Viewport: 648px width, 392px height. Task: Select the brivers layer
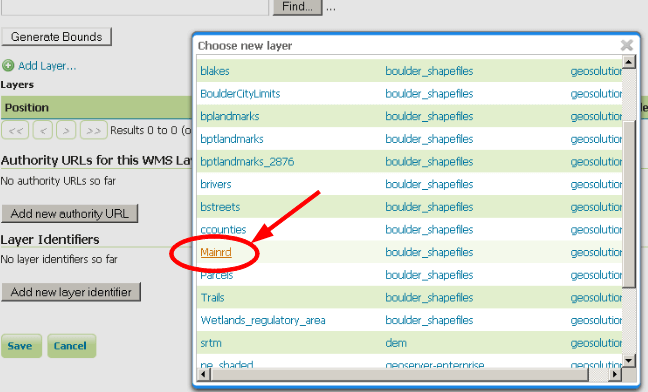[x=216, y=184]
